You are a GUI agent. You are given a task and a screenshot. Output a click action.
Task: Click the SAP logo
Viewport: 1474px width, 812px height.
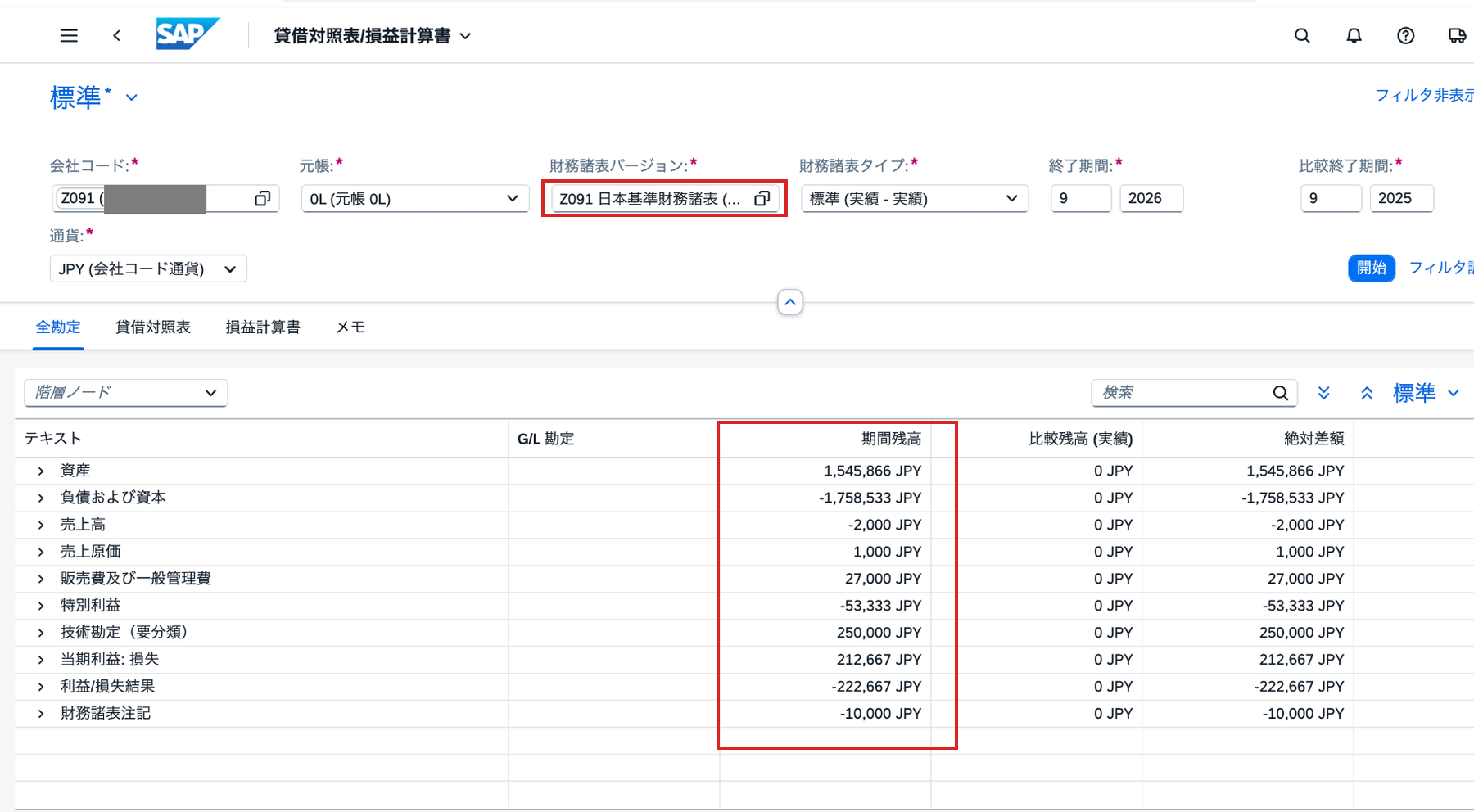(x=188, y=34)
